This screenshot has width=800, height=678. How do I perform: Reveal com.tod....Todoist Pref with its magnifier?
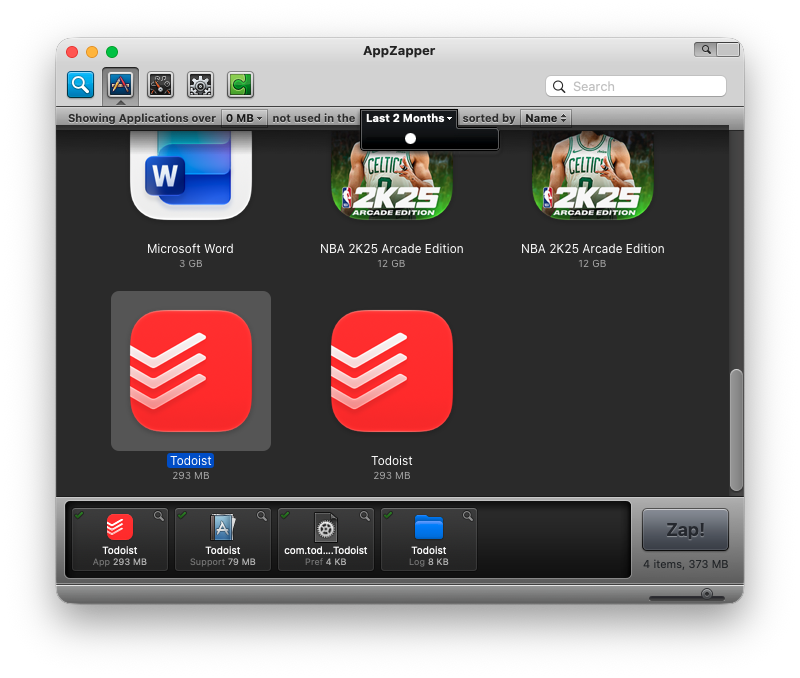pos(365,516)
